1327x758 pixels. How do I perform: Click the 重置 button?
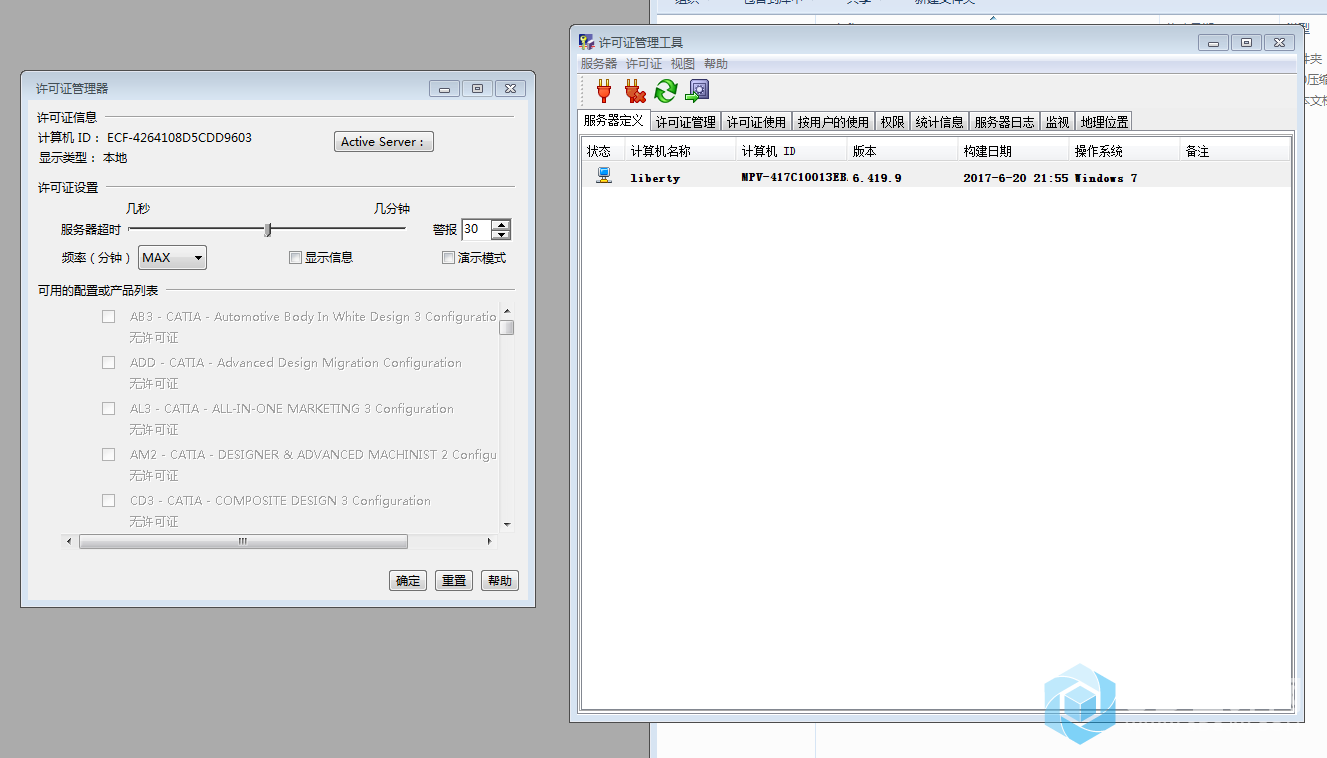(454, 581)
